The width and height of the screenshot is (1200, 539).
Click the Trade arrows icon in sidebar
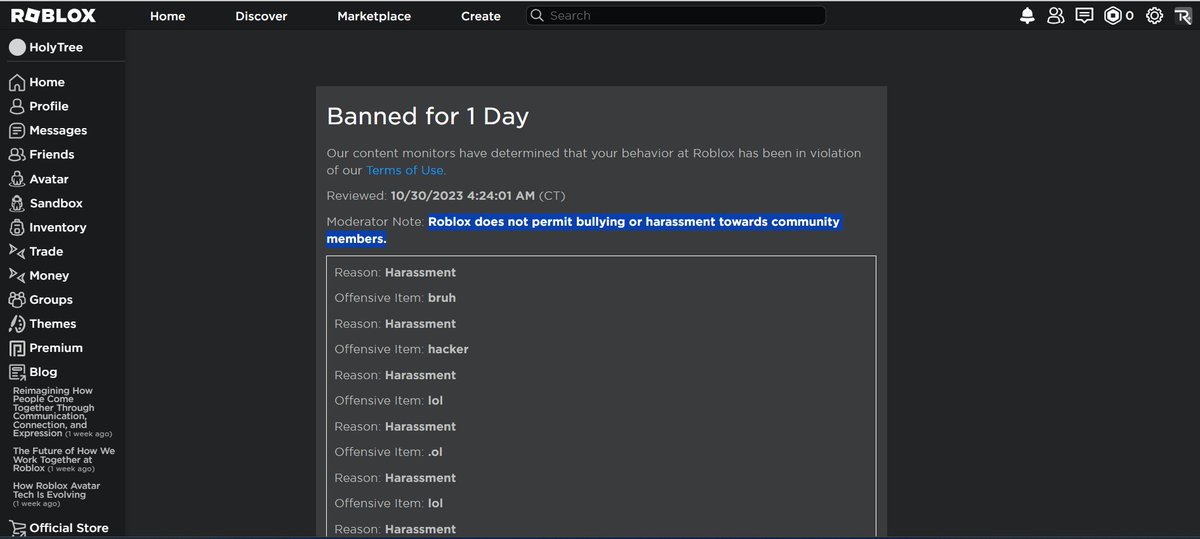tap(17, 251)
